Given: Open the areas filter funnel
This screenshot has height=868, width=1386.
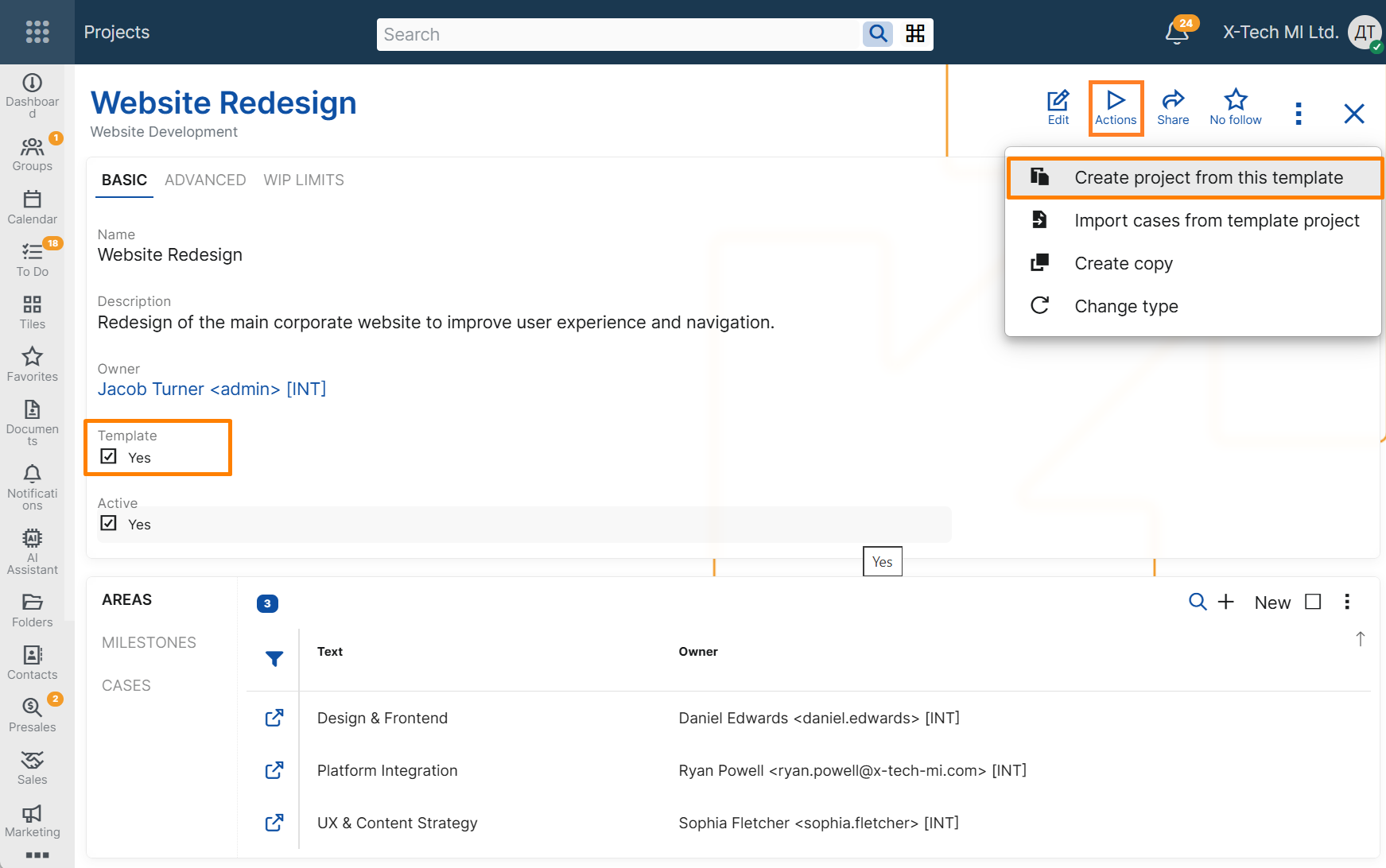Looking at the screenshot, I should click(274, 659).
